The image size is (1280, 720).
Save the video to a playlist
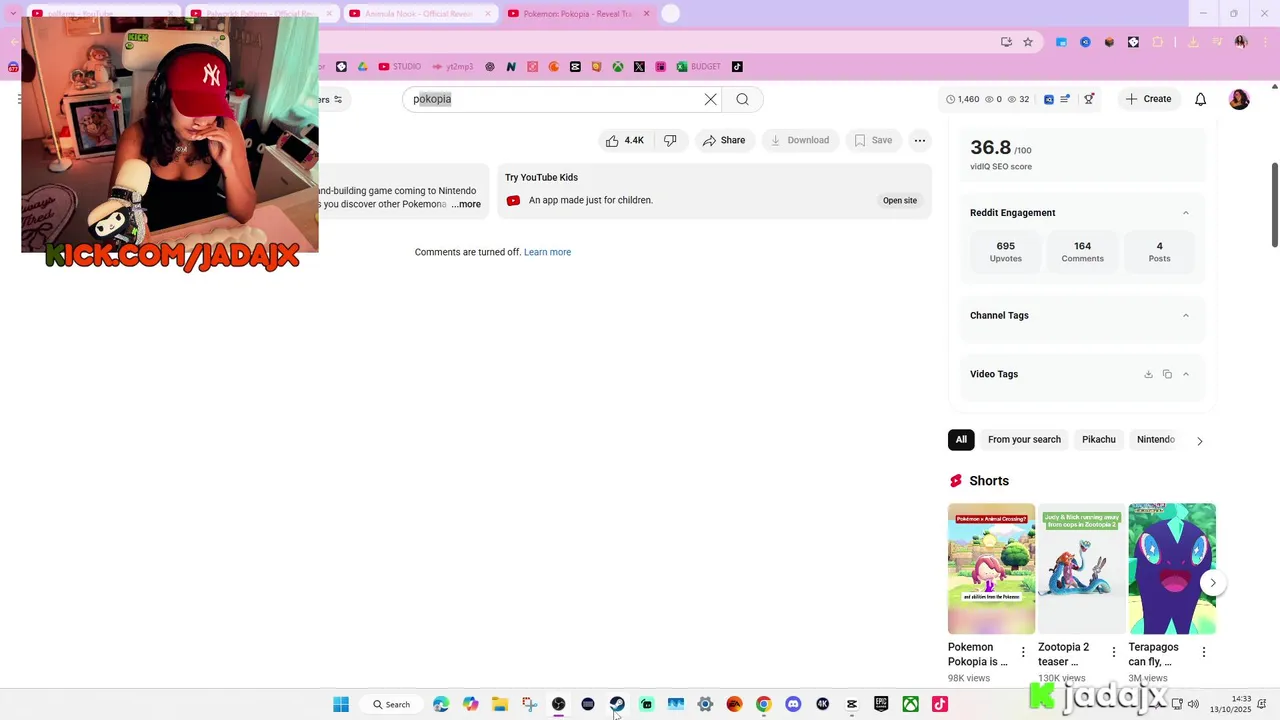[873, 141]
